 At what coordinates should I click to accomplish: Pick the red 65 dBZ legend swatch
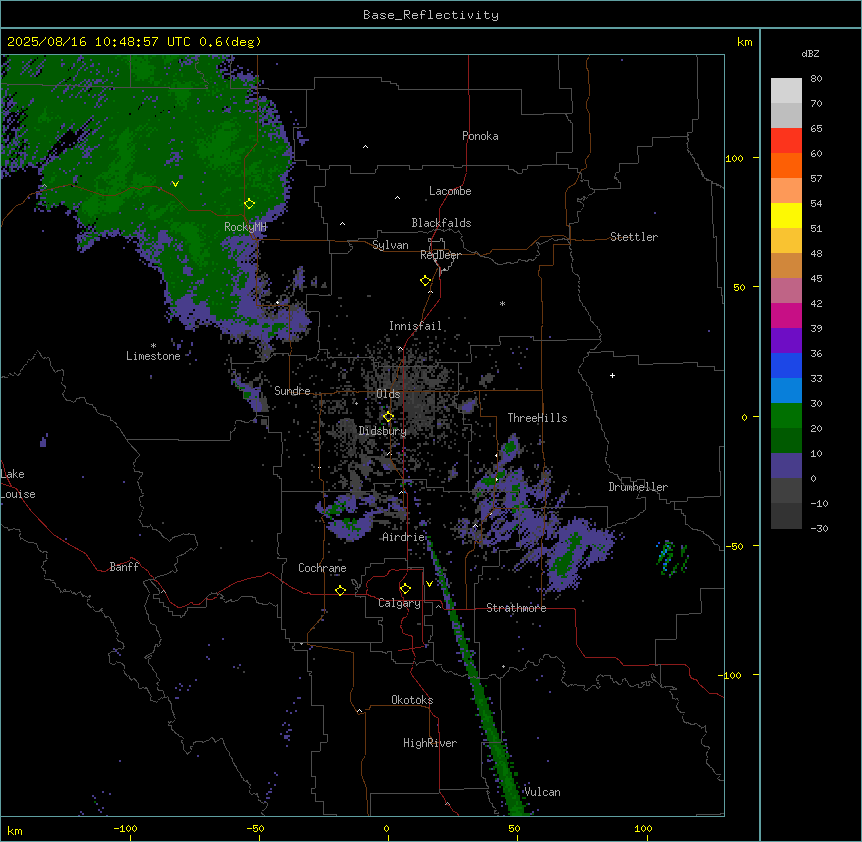(786, 141)
